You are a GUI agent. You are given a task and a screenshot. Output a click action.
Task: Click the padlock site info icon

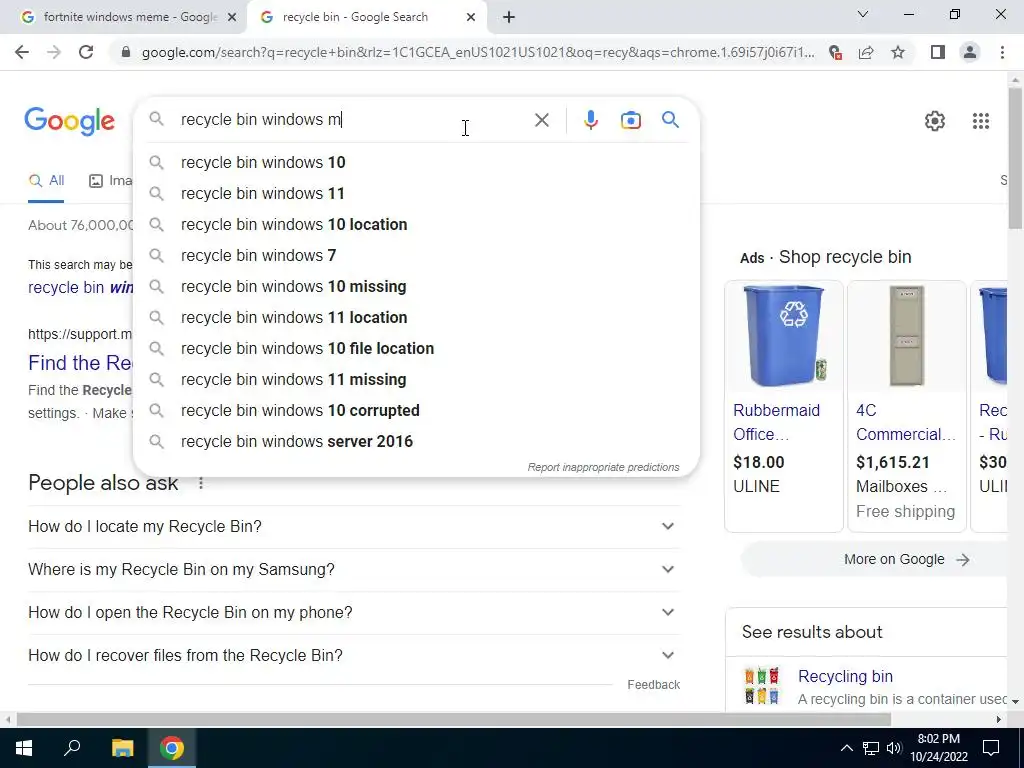(126, 52)
